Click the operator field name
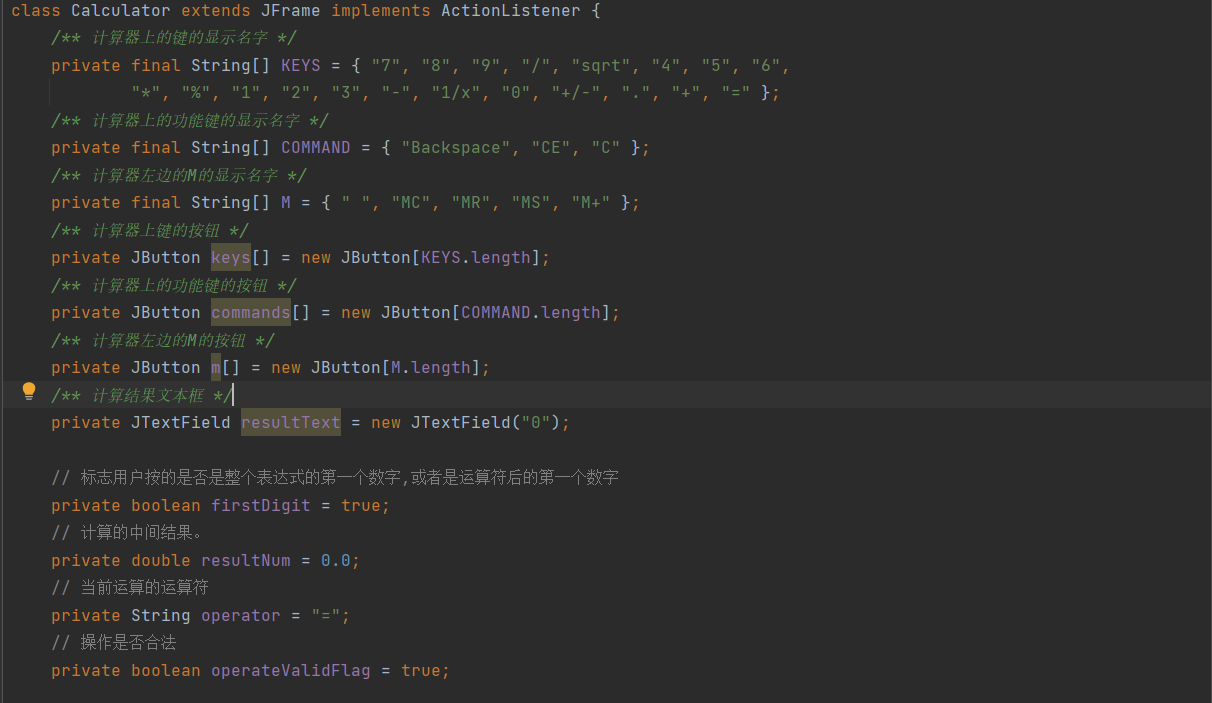The width and height of the screenshot is (1212, 703). click(x=240, y=616)
